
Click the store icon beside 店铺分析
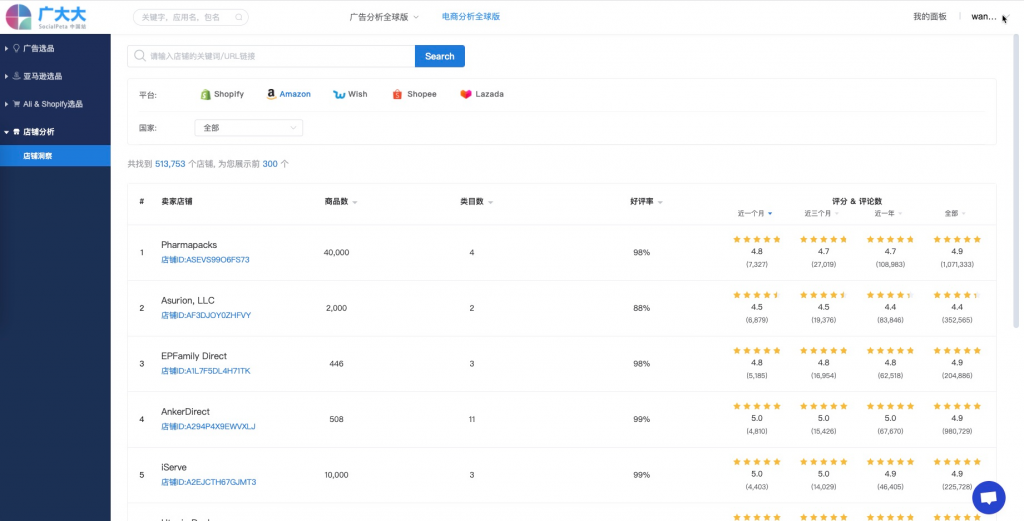(16, 132)
